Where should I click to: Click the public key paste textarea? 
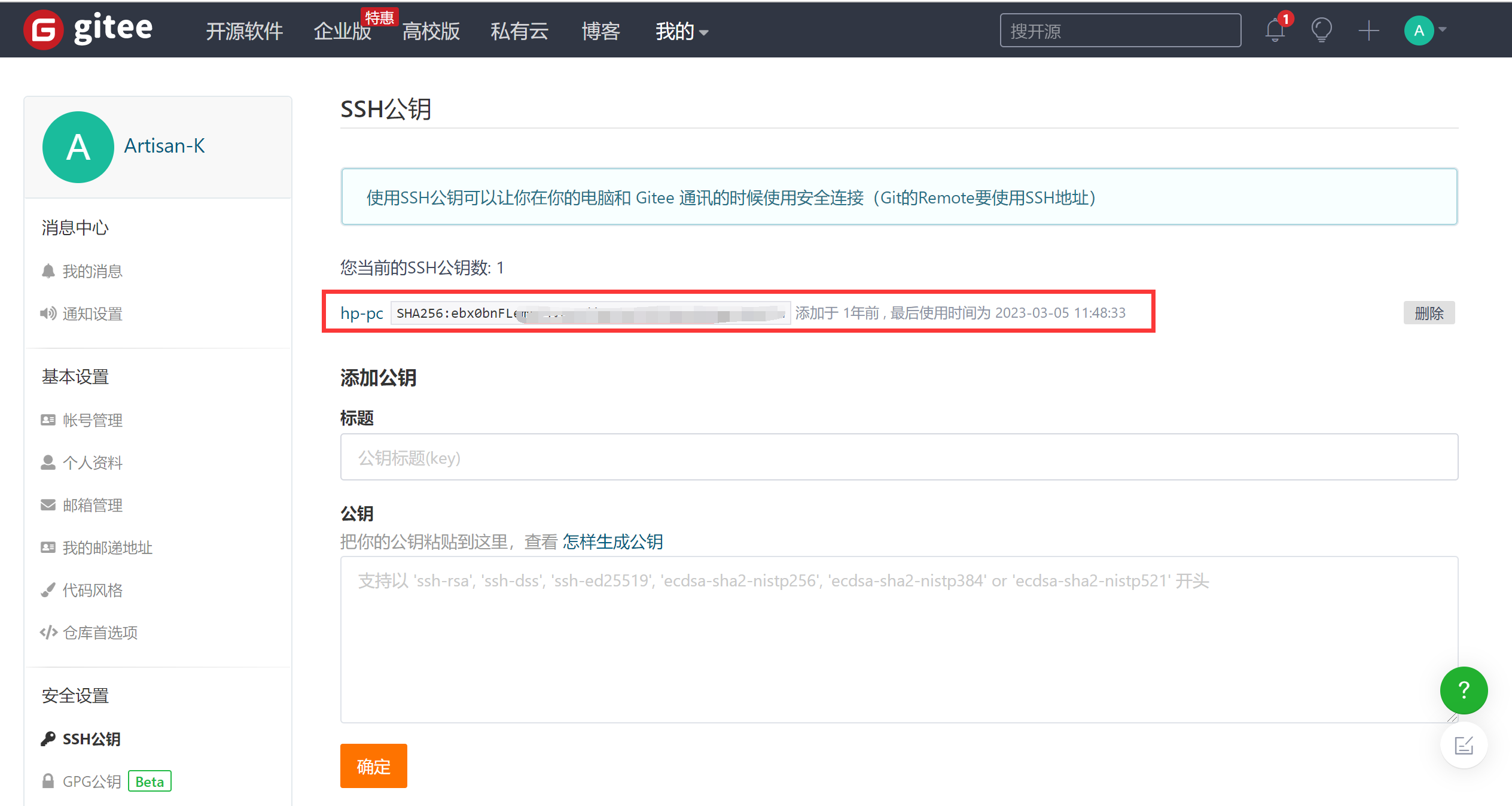[x=898, y=639]
